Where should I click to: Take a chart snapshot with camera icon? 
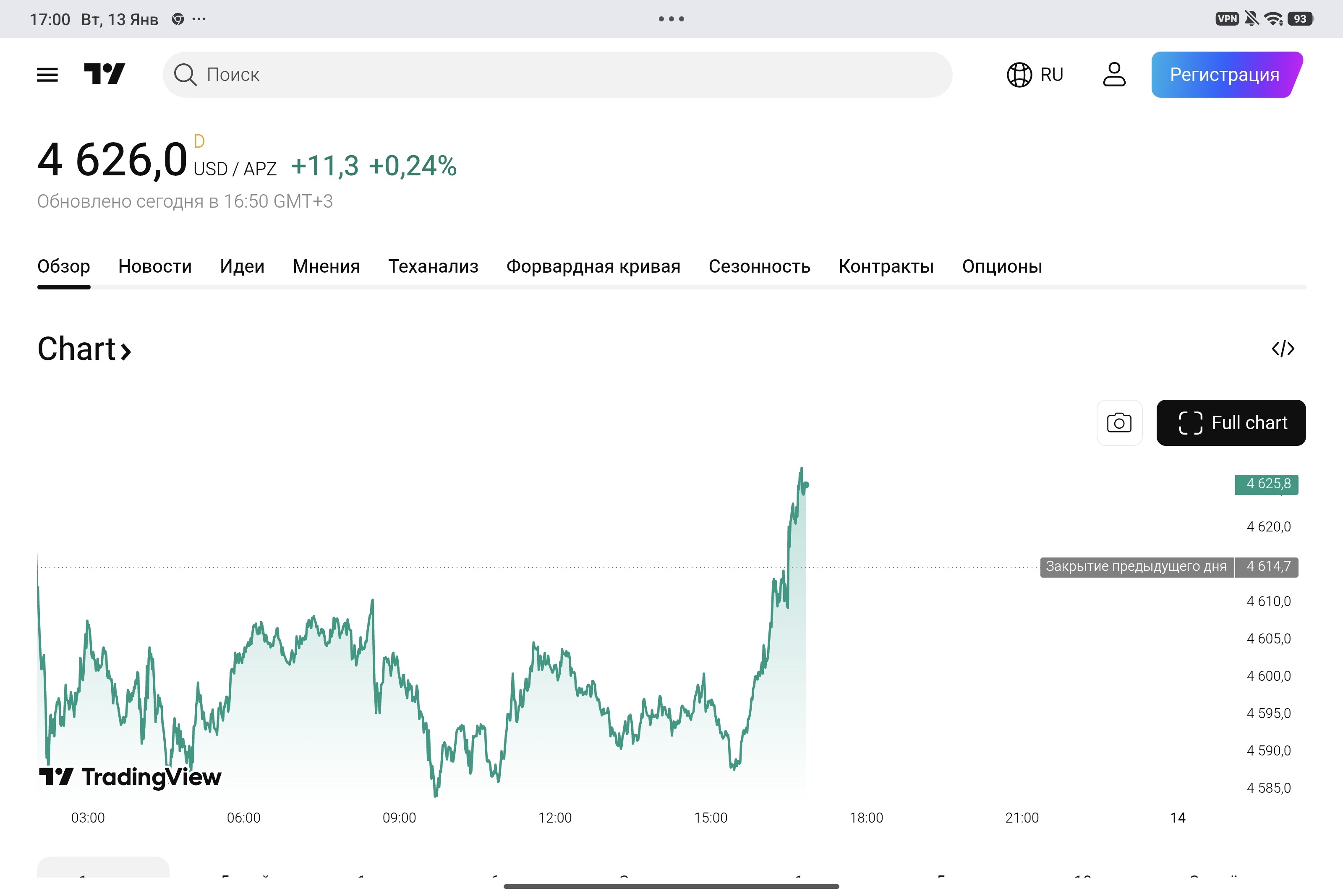(x=1119, y=423)
